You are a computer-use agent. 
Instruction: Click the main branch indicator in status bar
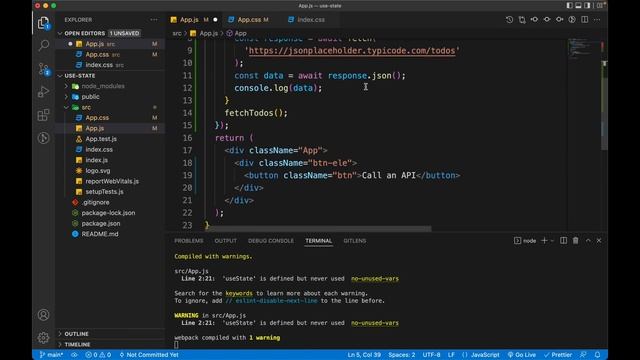tap(51, 355)
